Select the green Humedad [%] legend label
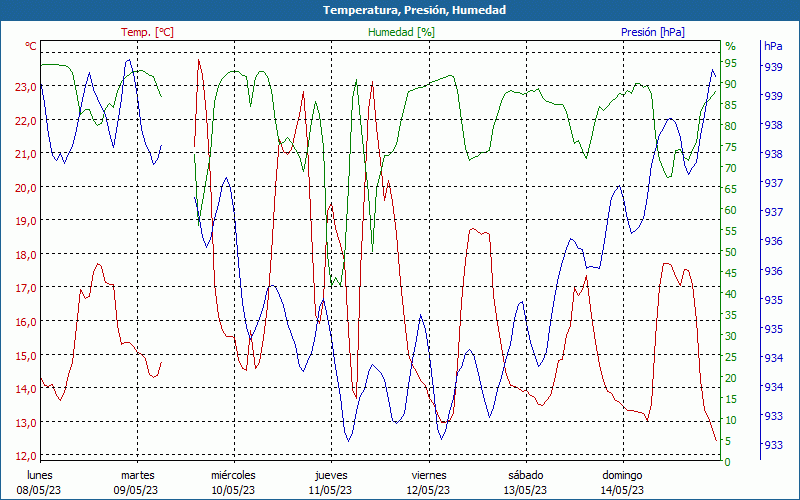Image resolution: width=800 pixels, height=500 pixels. [402, 32]
